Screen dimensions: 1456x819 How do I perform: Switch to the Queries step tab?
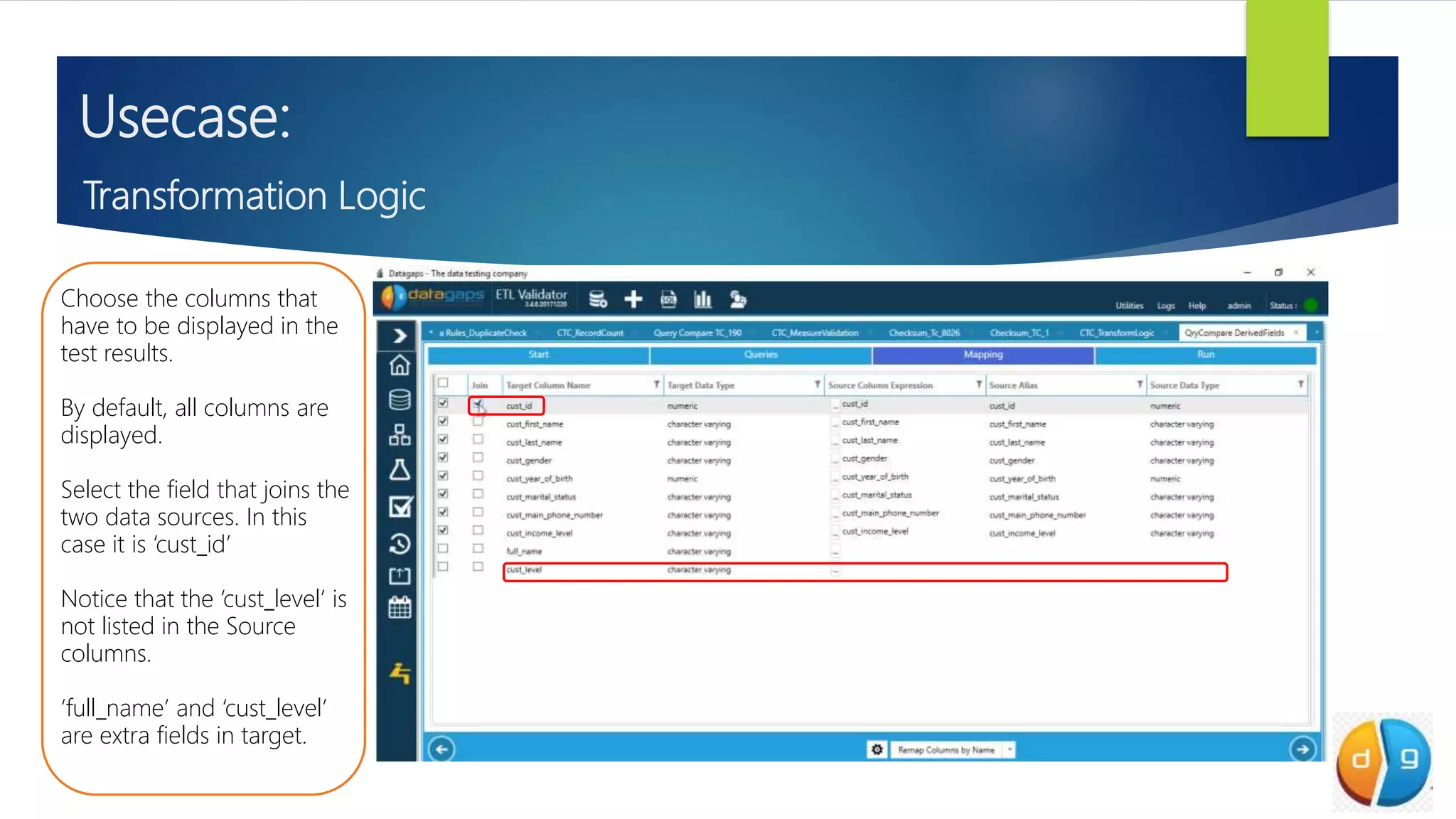coord(761,355)
